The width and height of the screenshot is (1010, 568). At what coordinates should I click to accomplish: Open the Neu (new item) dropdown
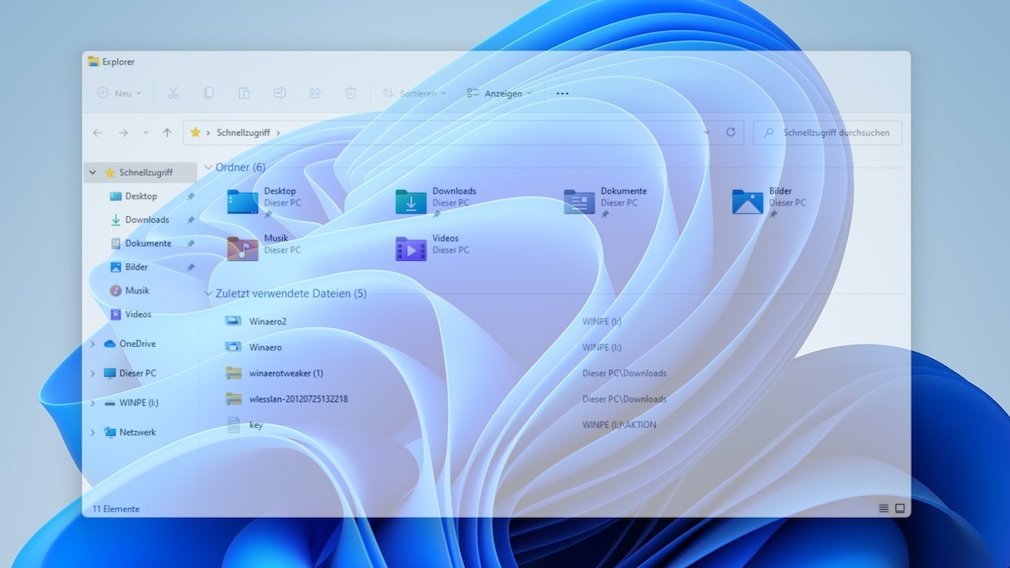119,93
